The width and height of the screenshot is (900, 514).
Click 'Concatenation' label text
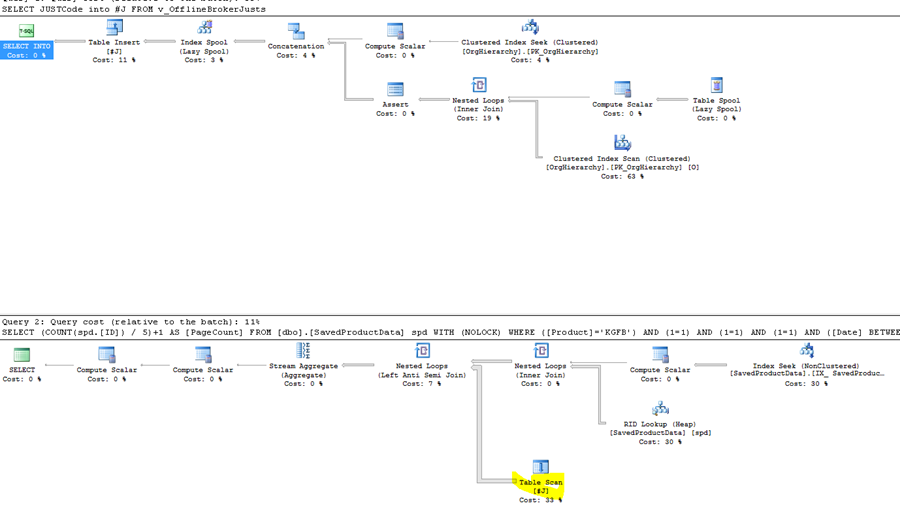[x=296, y=46]
